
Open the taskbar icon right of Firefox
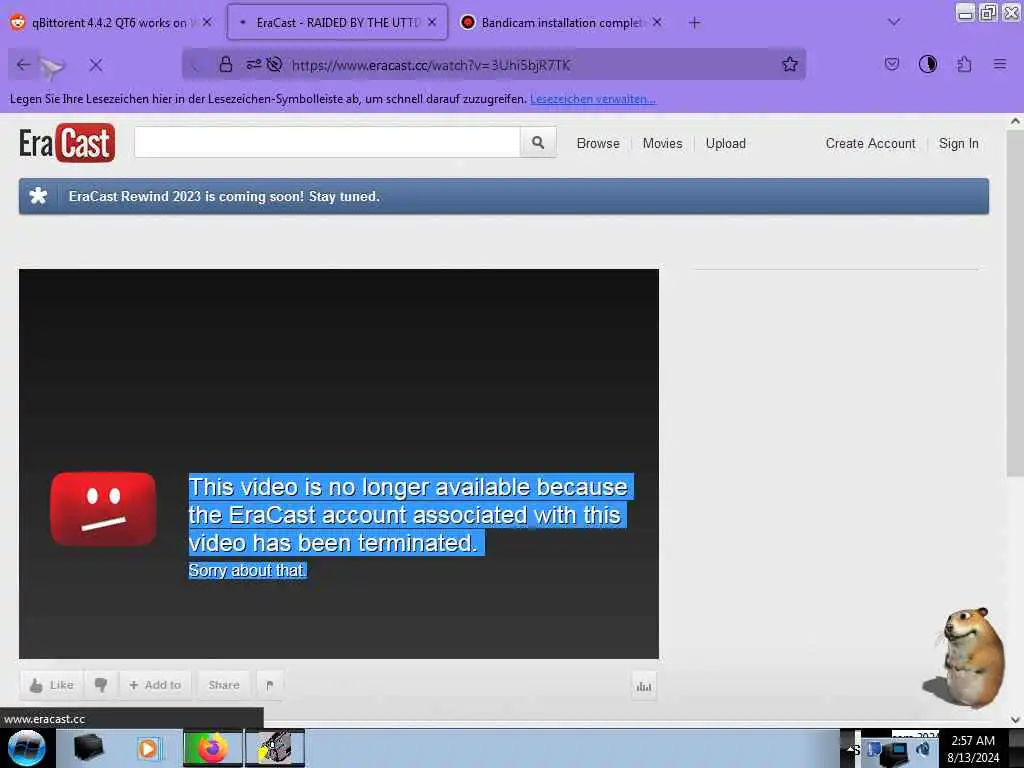[276, 748]
